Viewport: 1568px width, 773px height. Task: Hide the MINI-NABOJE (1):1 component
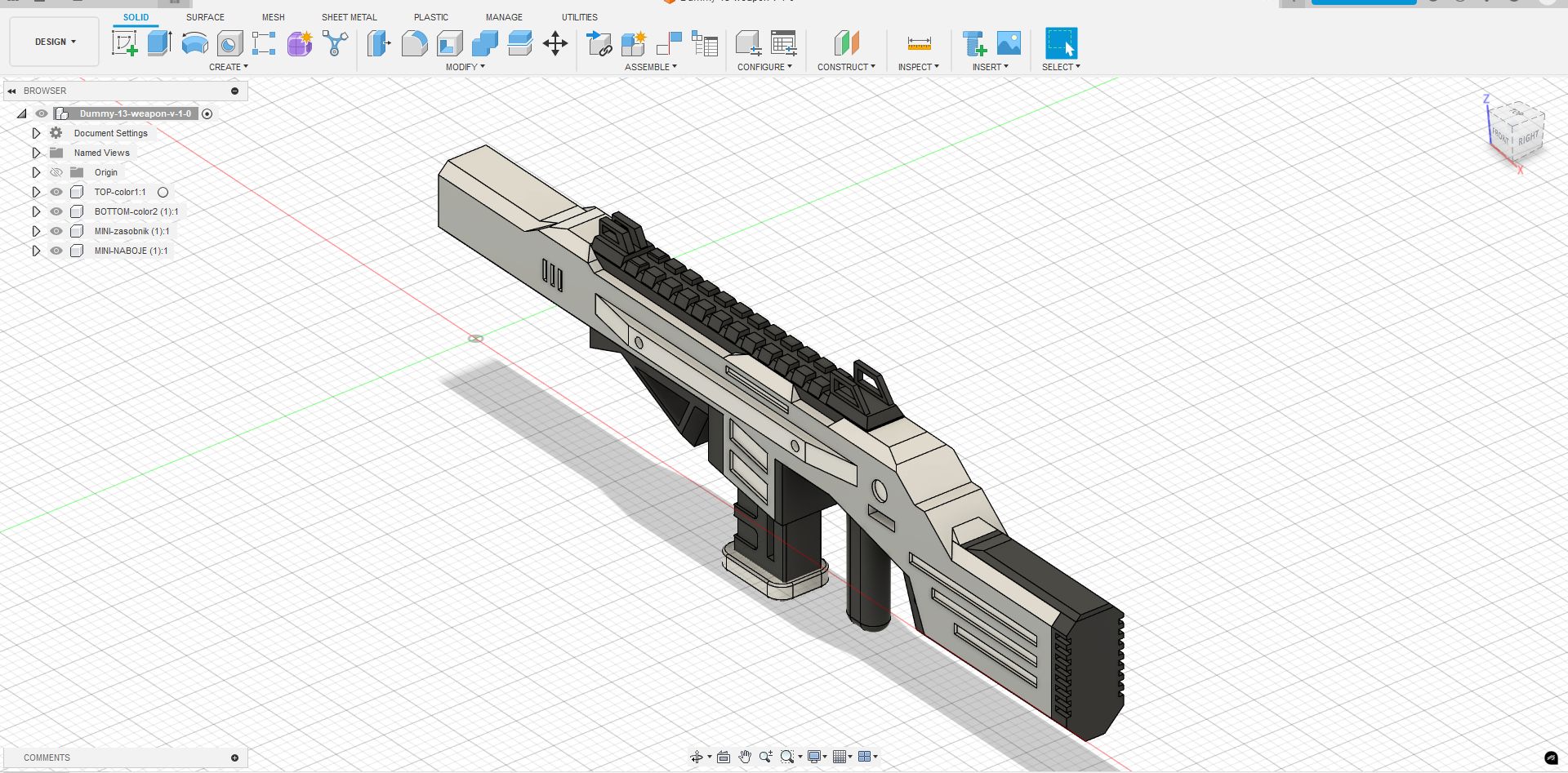(x=56, y=251)
